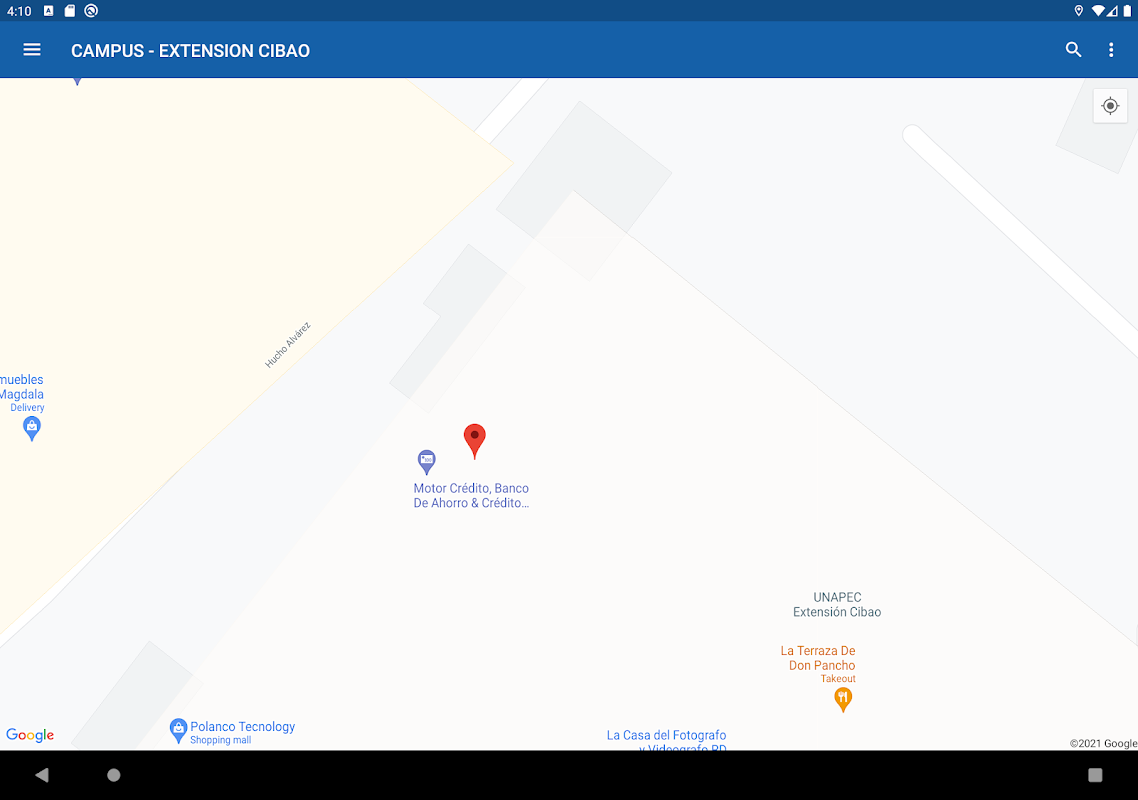
Task: Tap the Polanco Tecnology place name
Action: click(242, 727)
